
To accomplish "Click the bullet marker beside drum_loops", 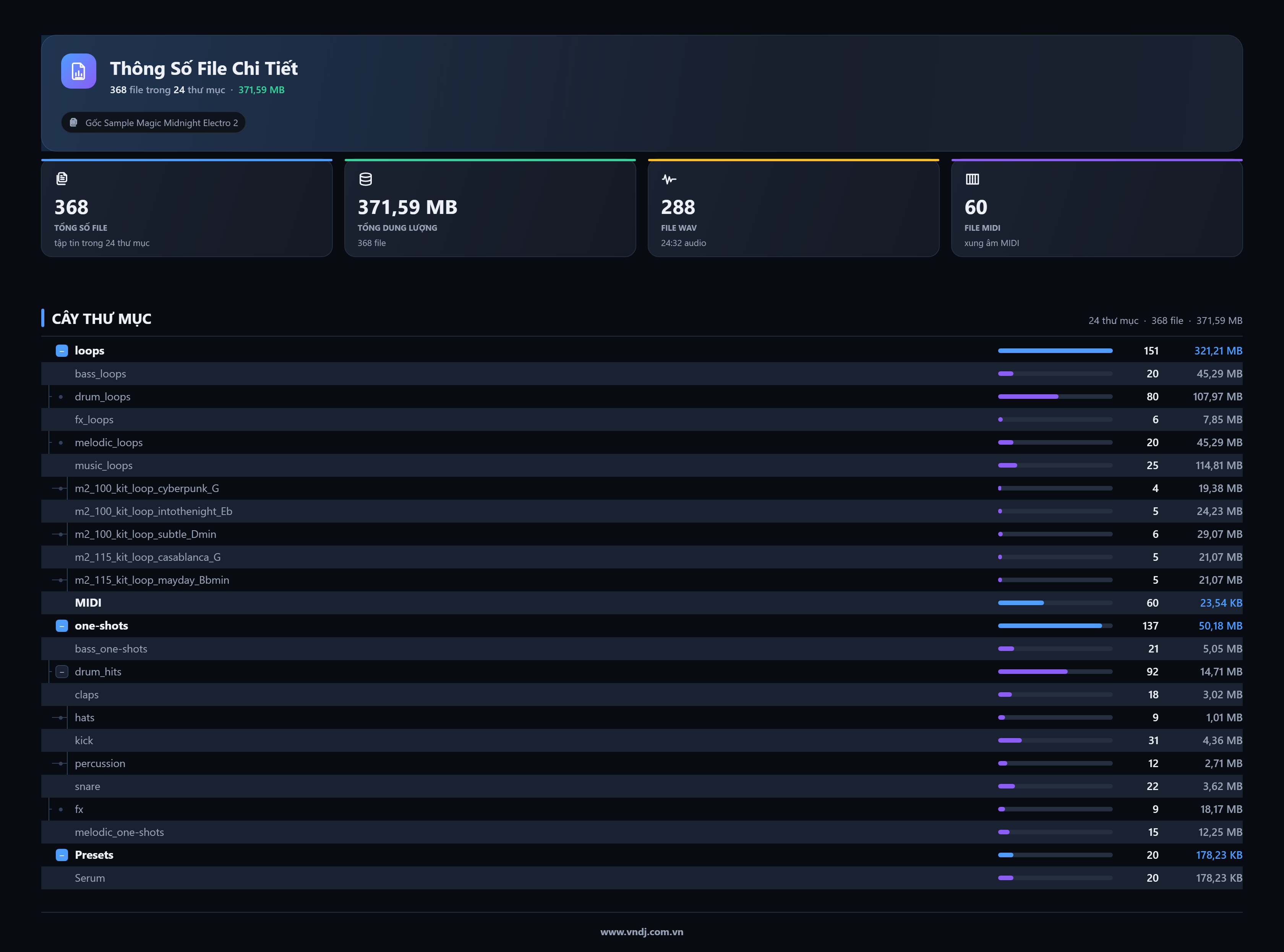I will click(x=60, y=397).
